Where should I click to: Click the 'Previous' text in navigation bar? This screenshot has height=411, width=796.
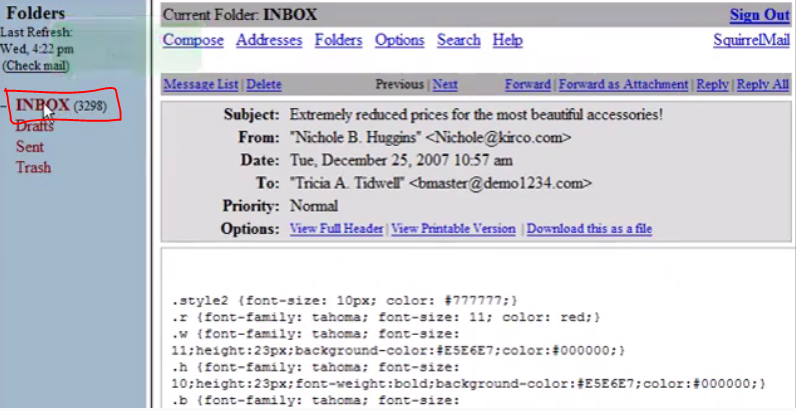point(400,84)
